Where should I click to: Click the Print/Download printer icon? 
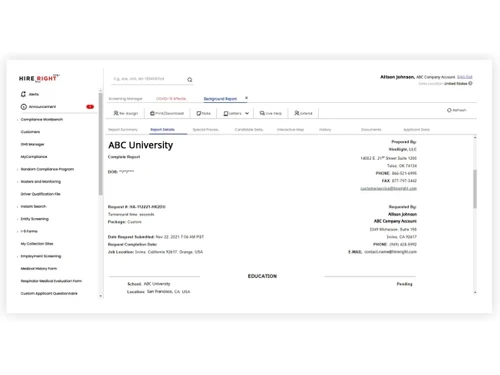[152, 113]
